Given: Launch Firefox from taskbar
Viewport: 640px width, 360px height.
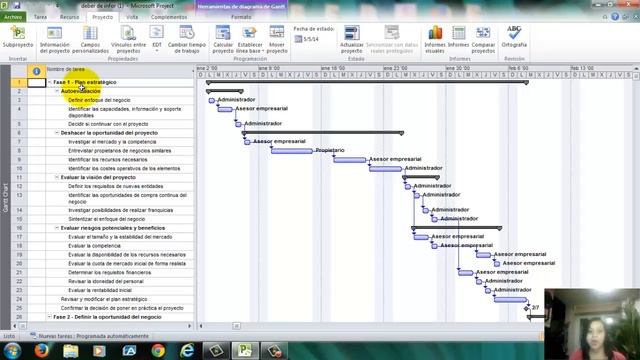Looking at the screenshot, I should click(x=41, y=351).
